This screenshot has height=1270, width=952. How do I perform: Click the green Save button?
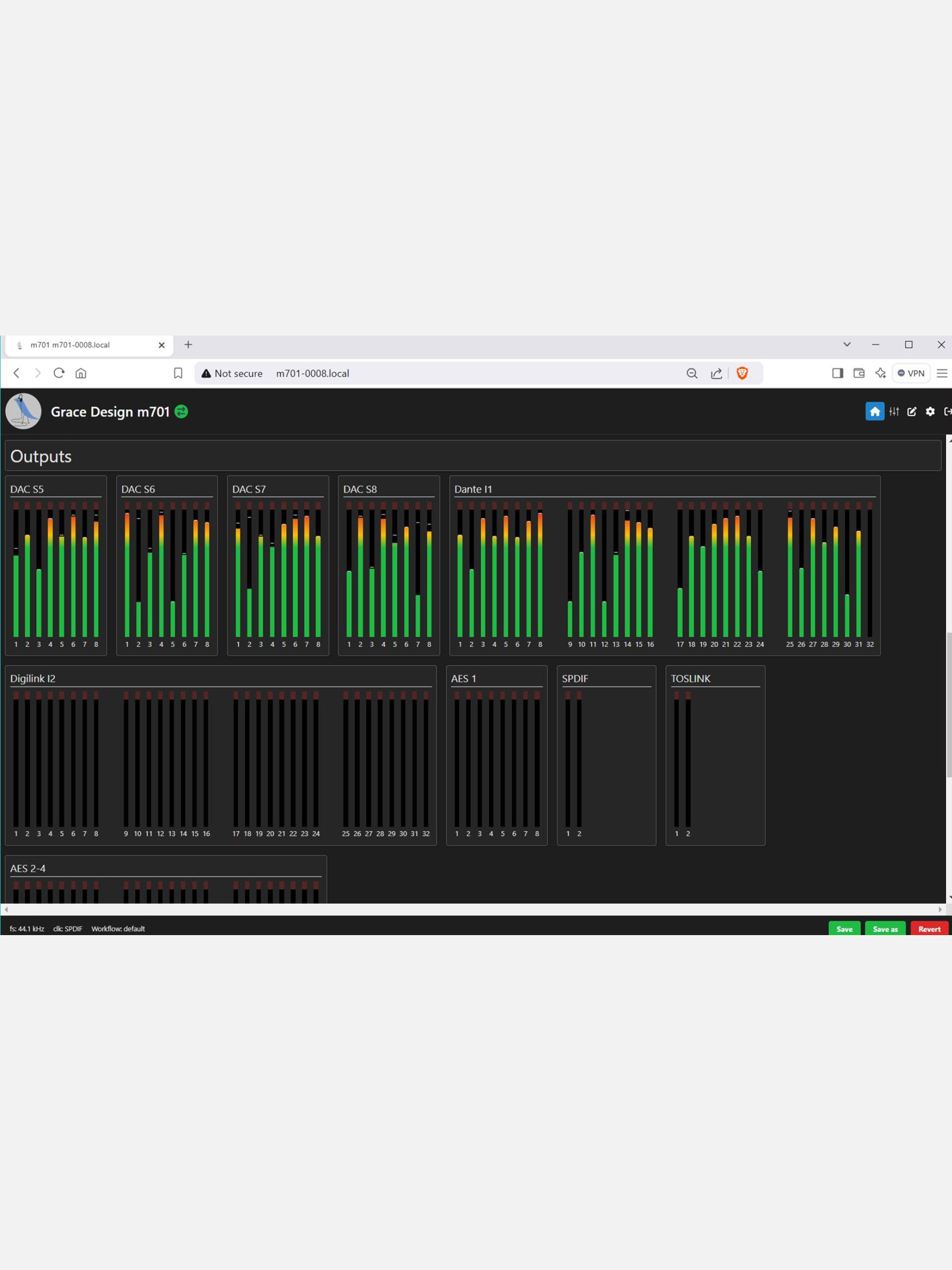pyautogui.click(x=844, y=929)
